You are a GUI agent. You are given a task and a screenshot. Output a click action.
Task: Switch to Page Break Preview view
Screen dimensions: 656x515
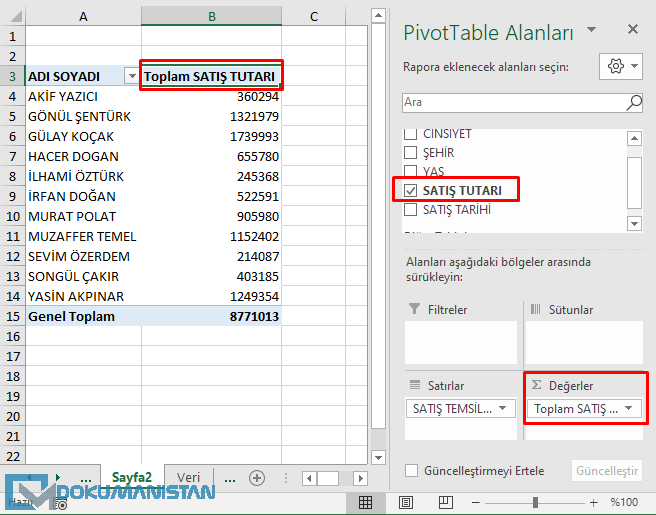(x=446, y=502)
